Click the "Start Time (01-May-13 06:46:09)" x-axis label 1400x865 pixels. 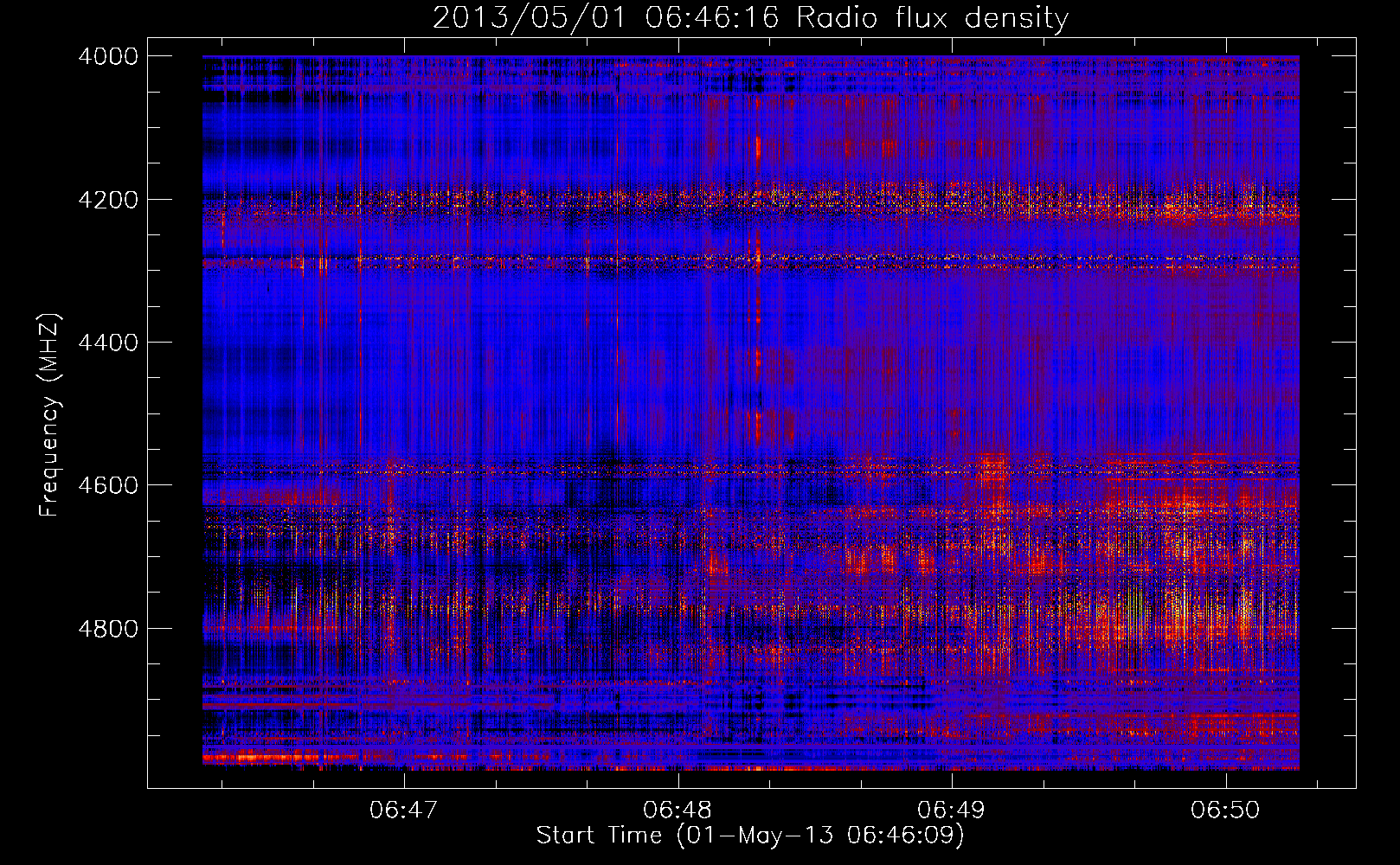tap(750, 836)
